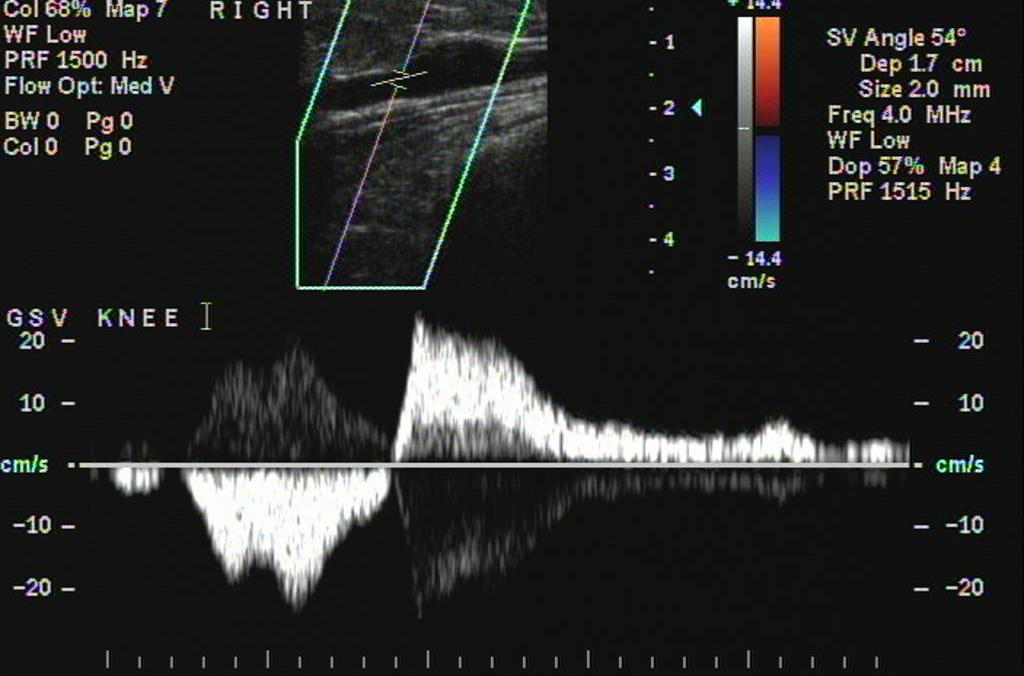This screenshot has width=1024, height=676.
Task: Click the Size 2.0 mm gate readout
Action: (924, 89)
